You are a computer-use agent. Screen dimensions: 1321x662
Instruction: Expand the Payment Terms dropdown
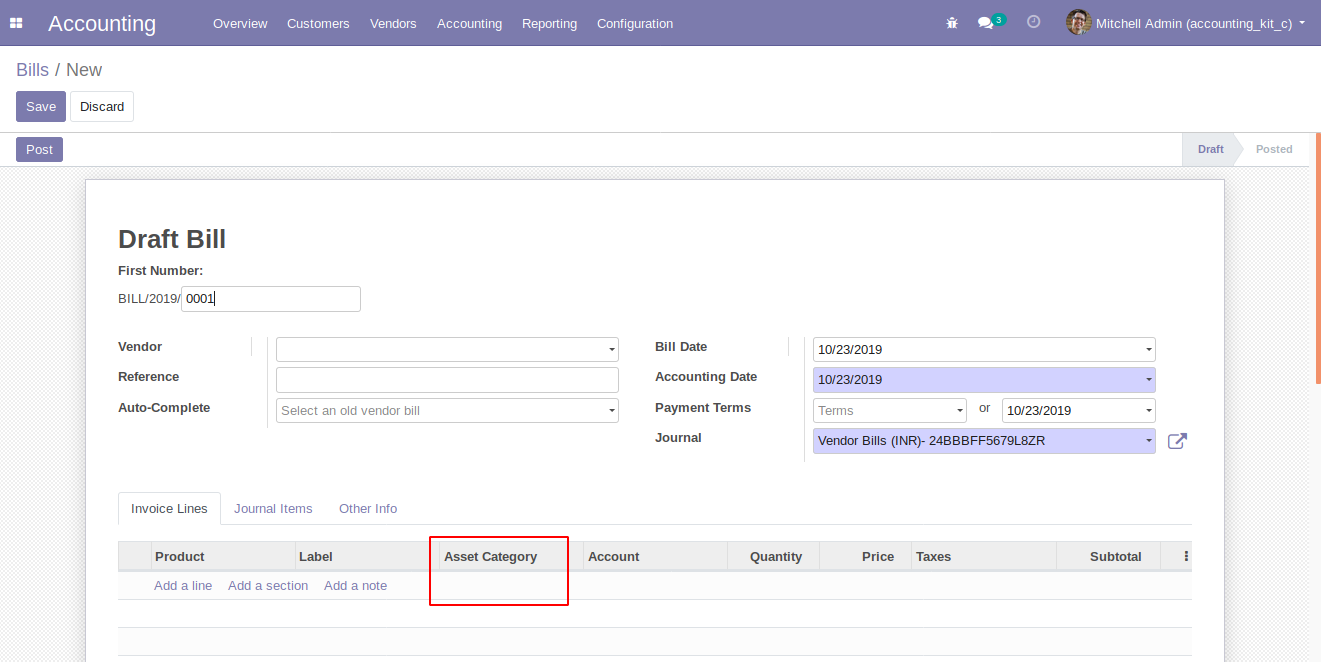(960, 411)
